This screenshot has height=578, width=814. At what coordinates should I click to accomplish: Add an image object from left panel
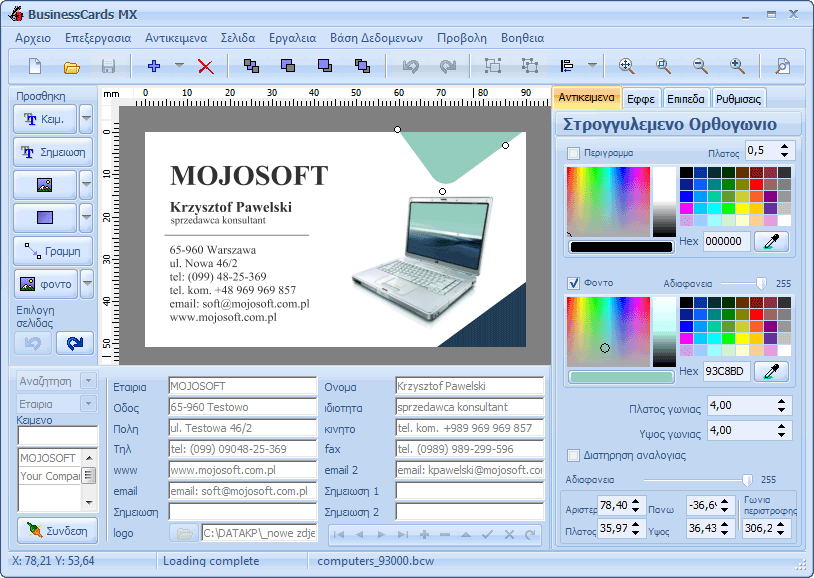[x=45, y=185]
